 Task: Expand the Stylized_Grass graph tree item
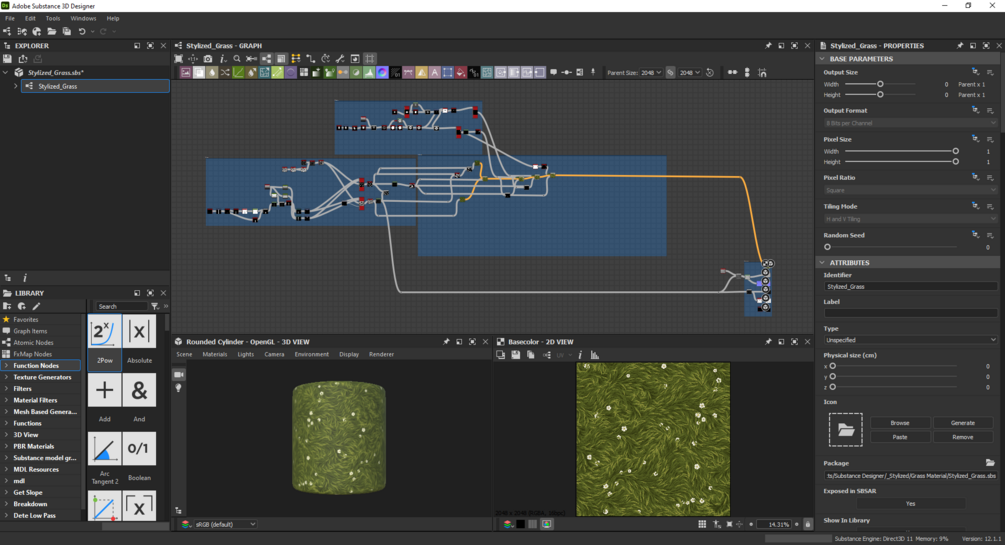[x=15, y=87]
